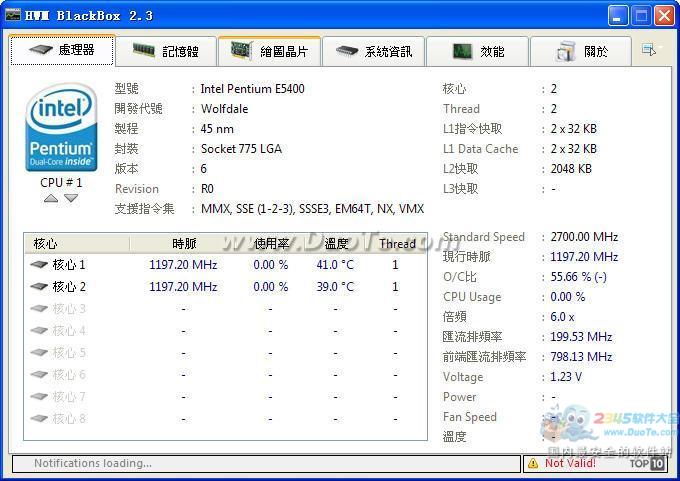Click the Not Valid! status text
This screenshot has width=680, height=481.
coord(570,463)
